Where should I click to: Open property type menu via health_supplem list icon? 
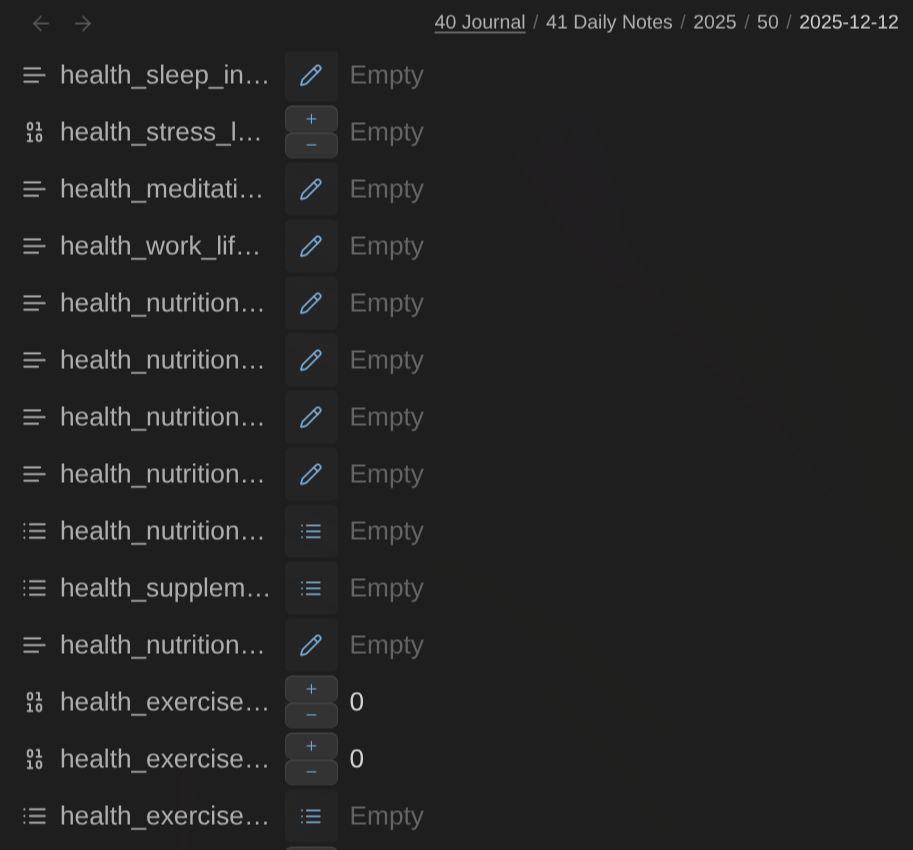click(x=34, y=589)
